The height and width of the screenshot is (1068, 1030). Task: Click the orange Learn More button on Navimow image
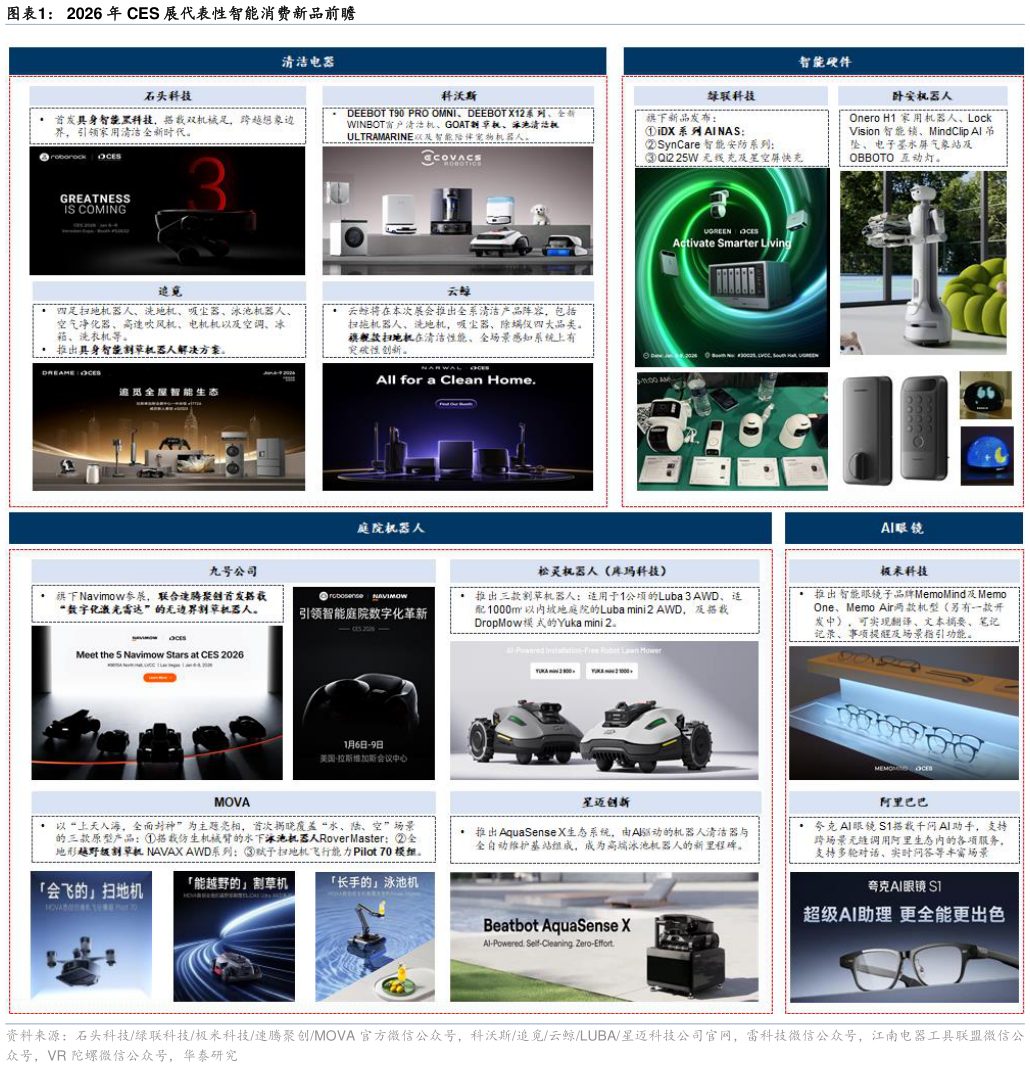click(158, 678)
